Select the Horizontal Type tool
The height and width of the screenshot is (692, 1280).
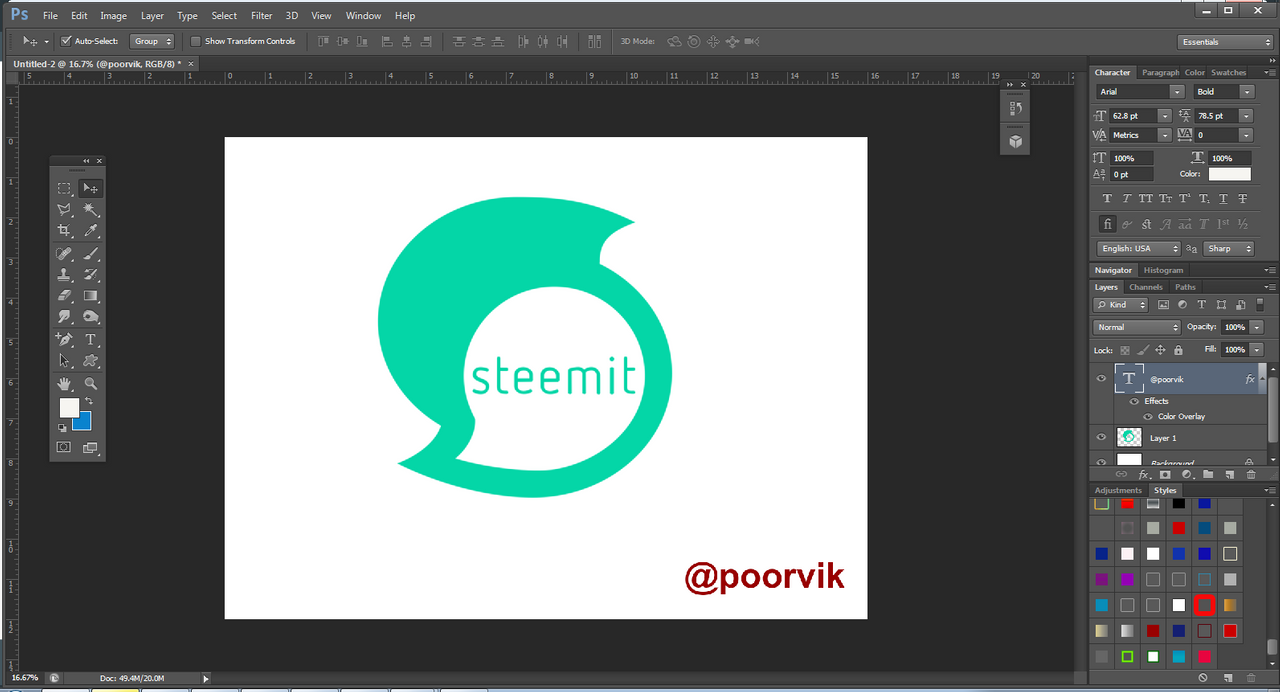pos(91,340)
